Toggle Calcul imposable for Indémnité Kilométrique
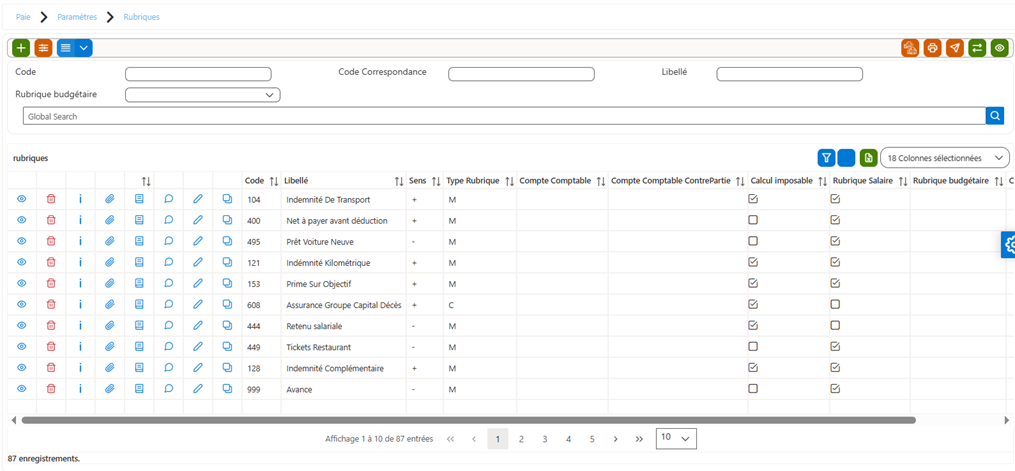Image resolution: width=1015 pixels, height=471 pixels. tap(753, 262)
